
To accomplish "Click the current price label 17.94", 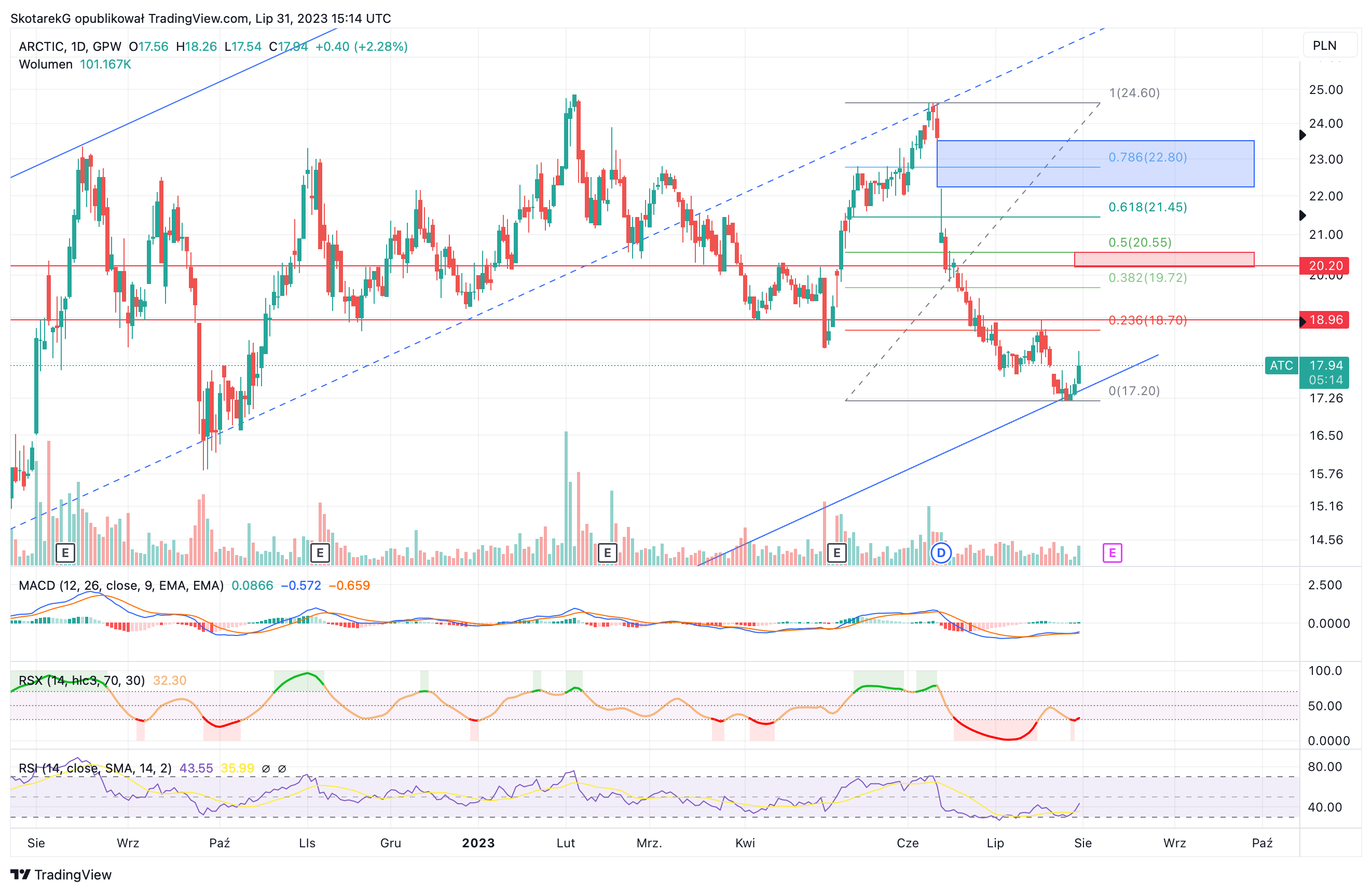I will (x=1325, y=365).
